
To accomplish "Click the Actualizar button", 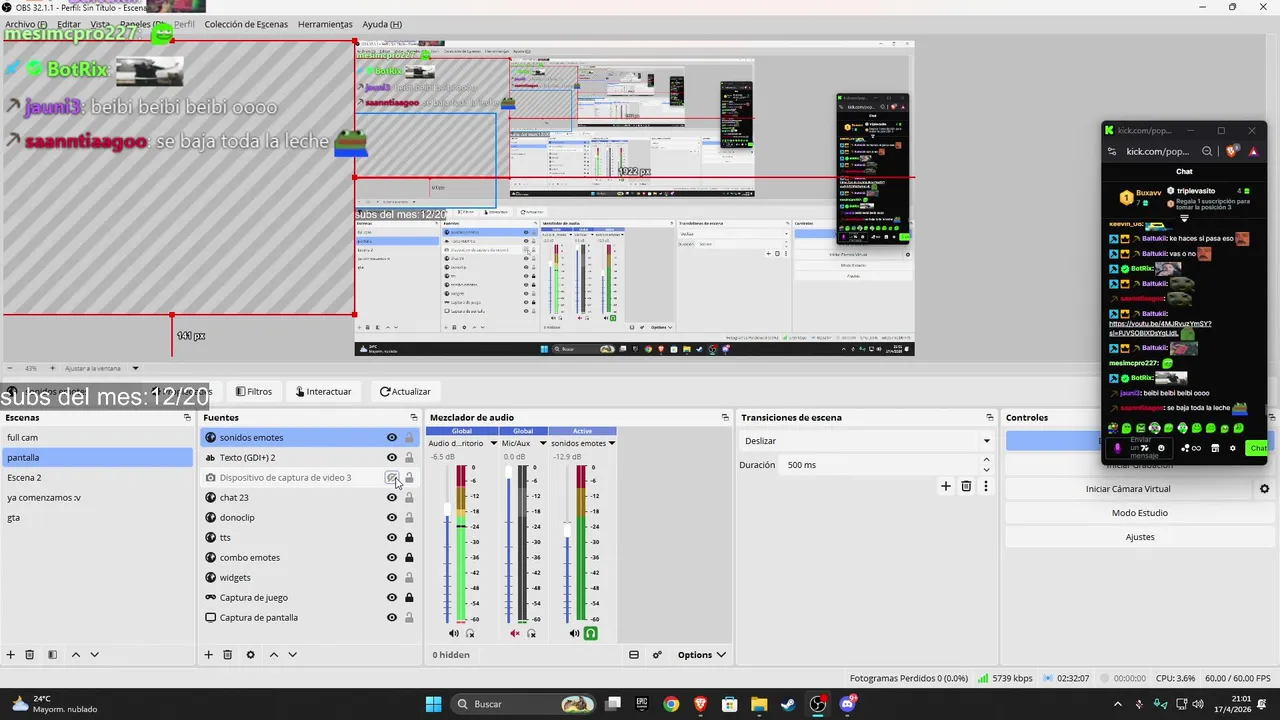I will [x=405, y=391].
